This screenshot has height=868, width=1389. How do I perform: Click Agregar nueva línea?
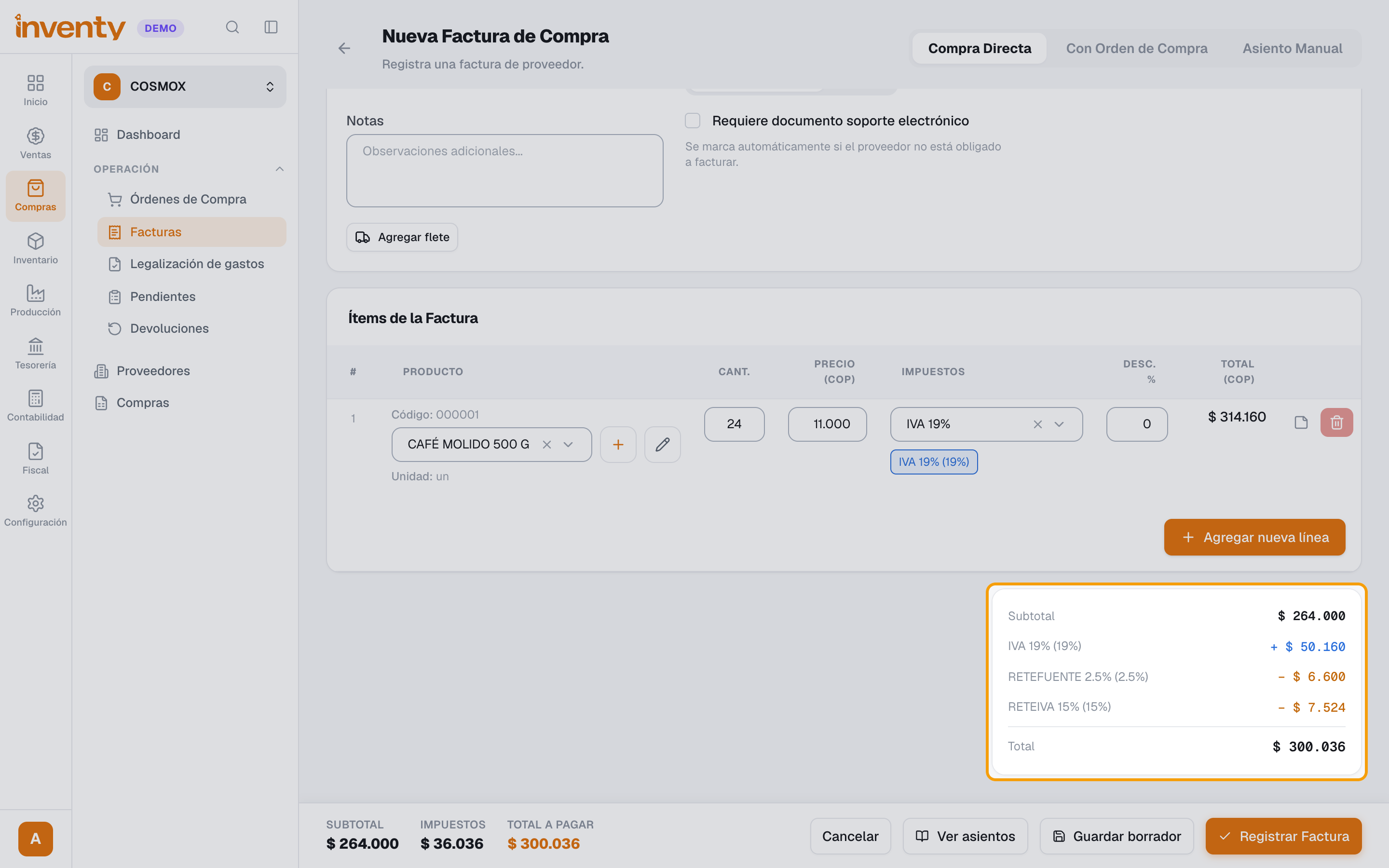click(x=1254, y=537)
